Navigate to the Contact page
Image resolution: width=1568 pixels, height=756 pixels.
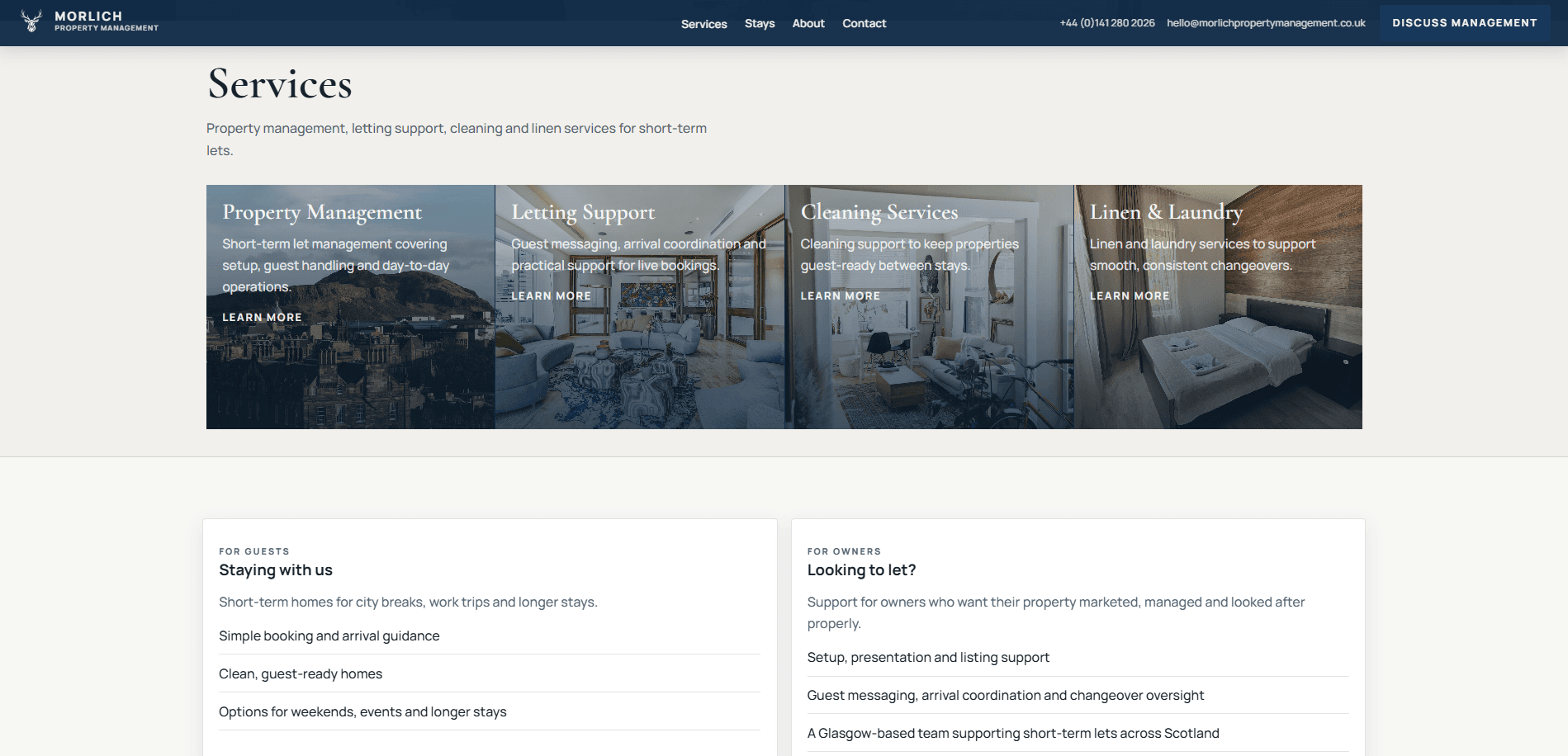tap(864, 23)
